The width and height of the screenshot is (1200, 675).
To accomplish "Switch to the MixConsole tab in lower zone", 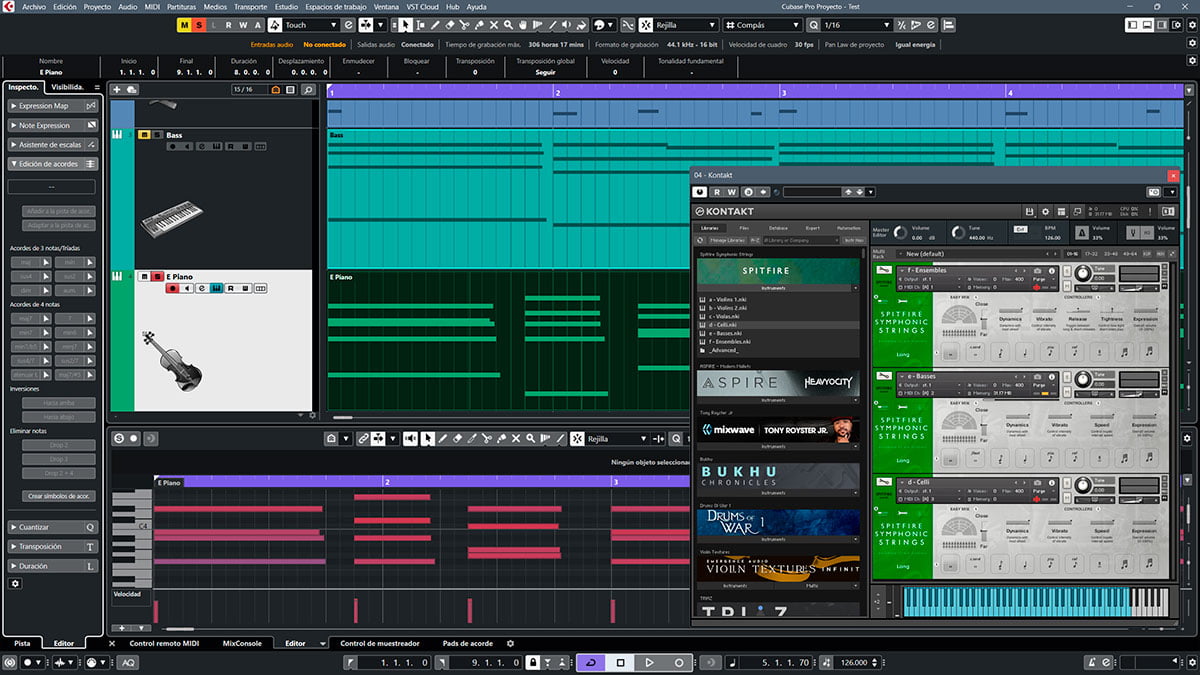I will 241,644.
